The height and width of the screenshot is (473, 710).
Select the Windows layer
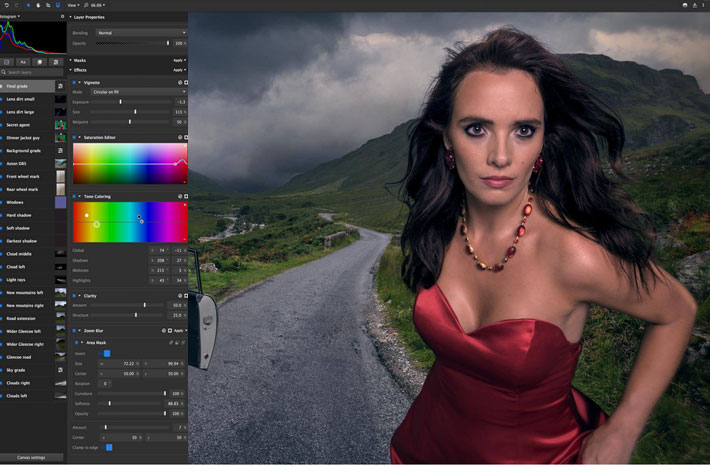click(x=27, y=202)
